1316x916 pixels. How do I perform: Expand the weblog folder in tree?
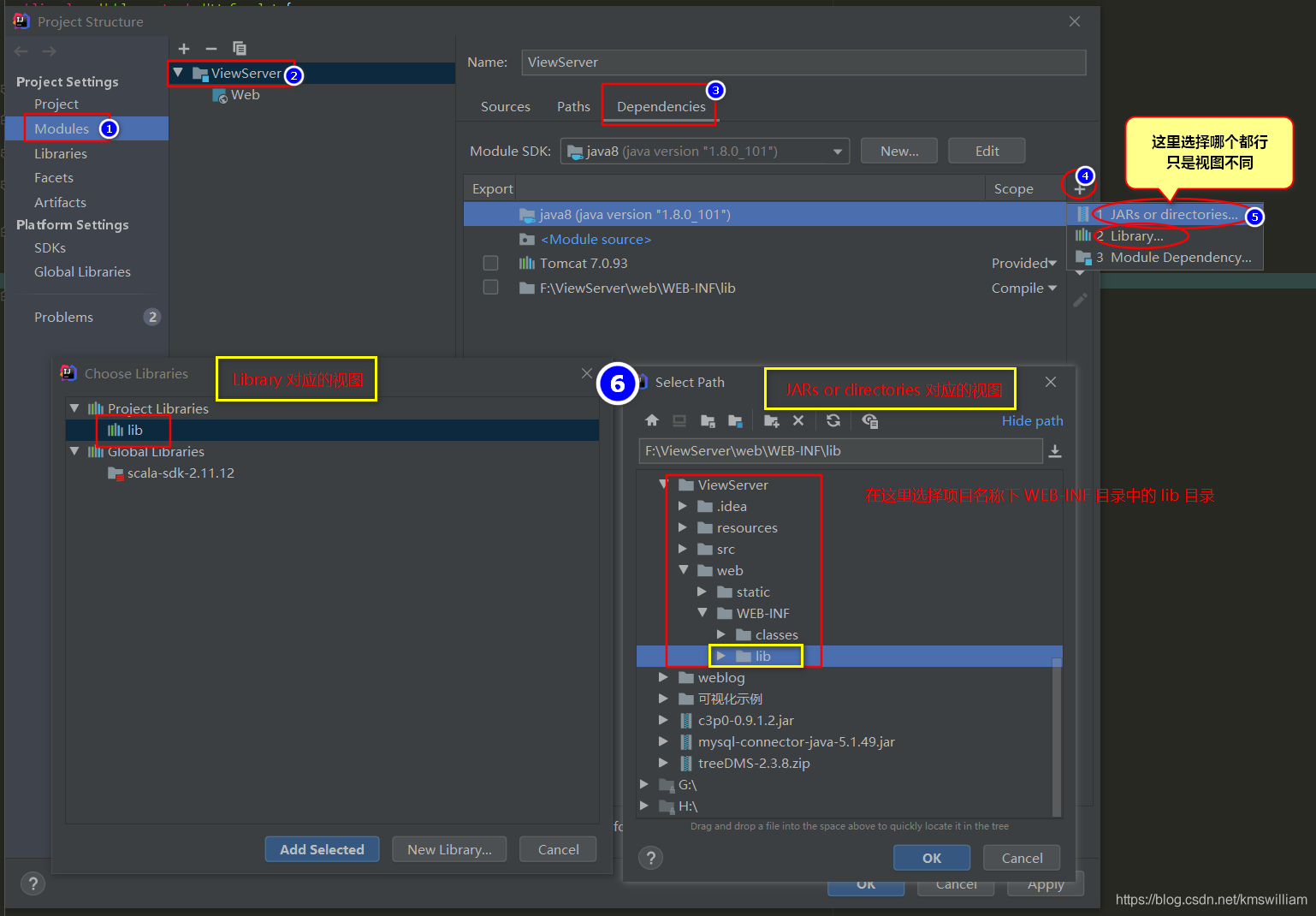point(663,677)
